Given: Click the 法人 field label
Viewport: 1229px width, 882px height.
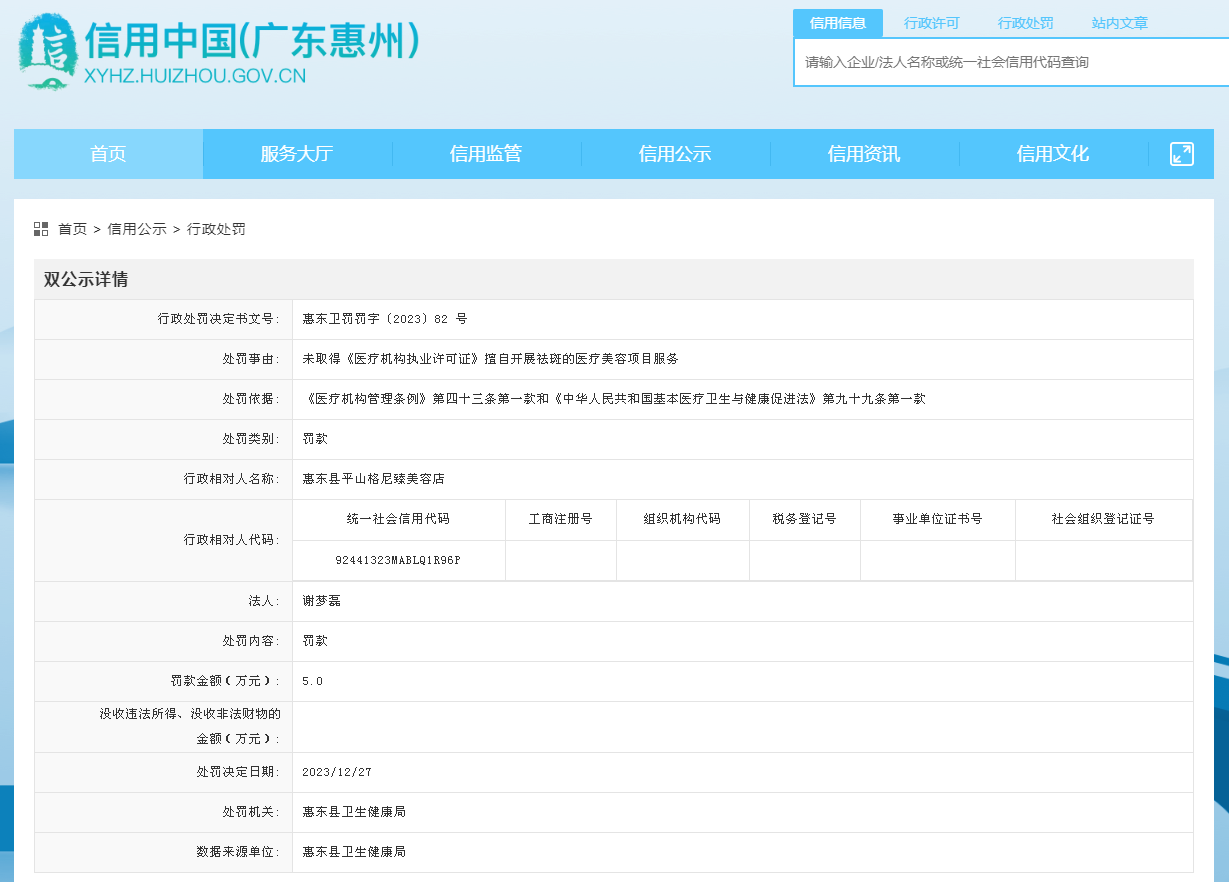Looking at the screenshot, I should (265, 601).
